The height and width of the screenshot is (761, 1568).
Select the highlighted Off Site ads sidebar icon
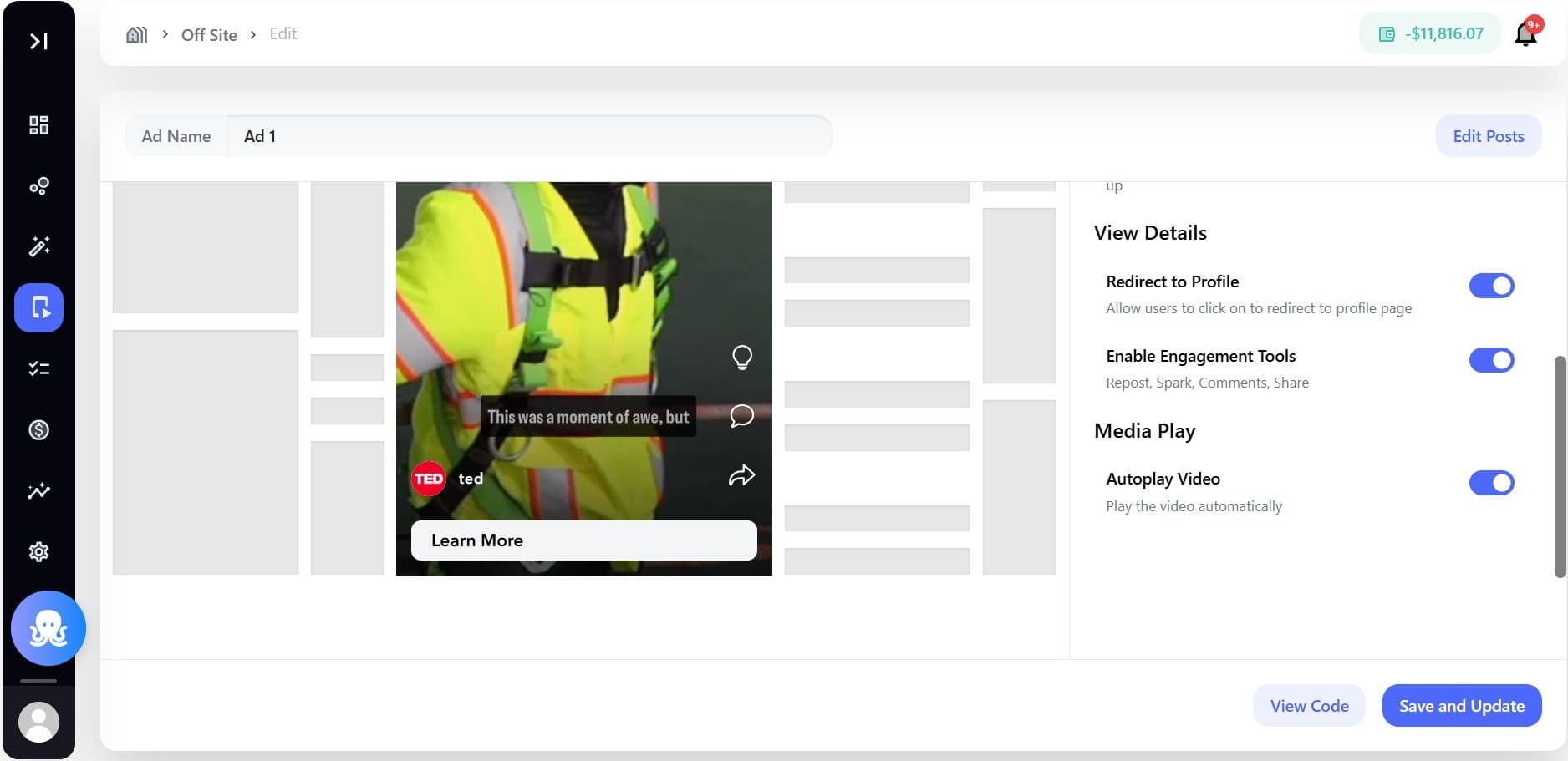[x=38, y=307]
